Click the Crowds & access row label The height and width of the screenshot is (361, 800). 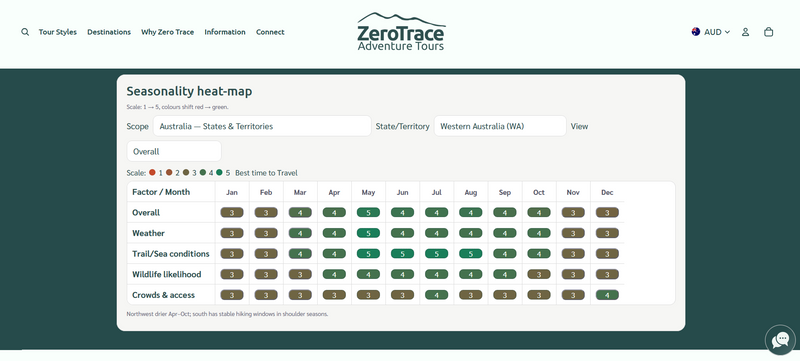pos(163,295)
